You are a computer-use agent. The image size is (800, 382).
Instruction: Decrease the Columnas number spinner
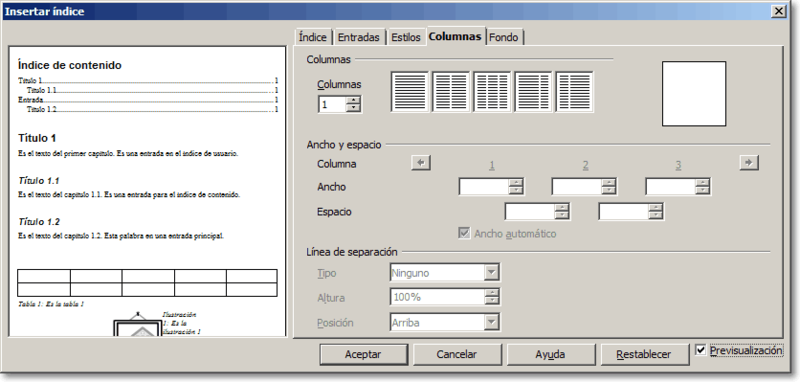[353, 108]
